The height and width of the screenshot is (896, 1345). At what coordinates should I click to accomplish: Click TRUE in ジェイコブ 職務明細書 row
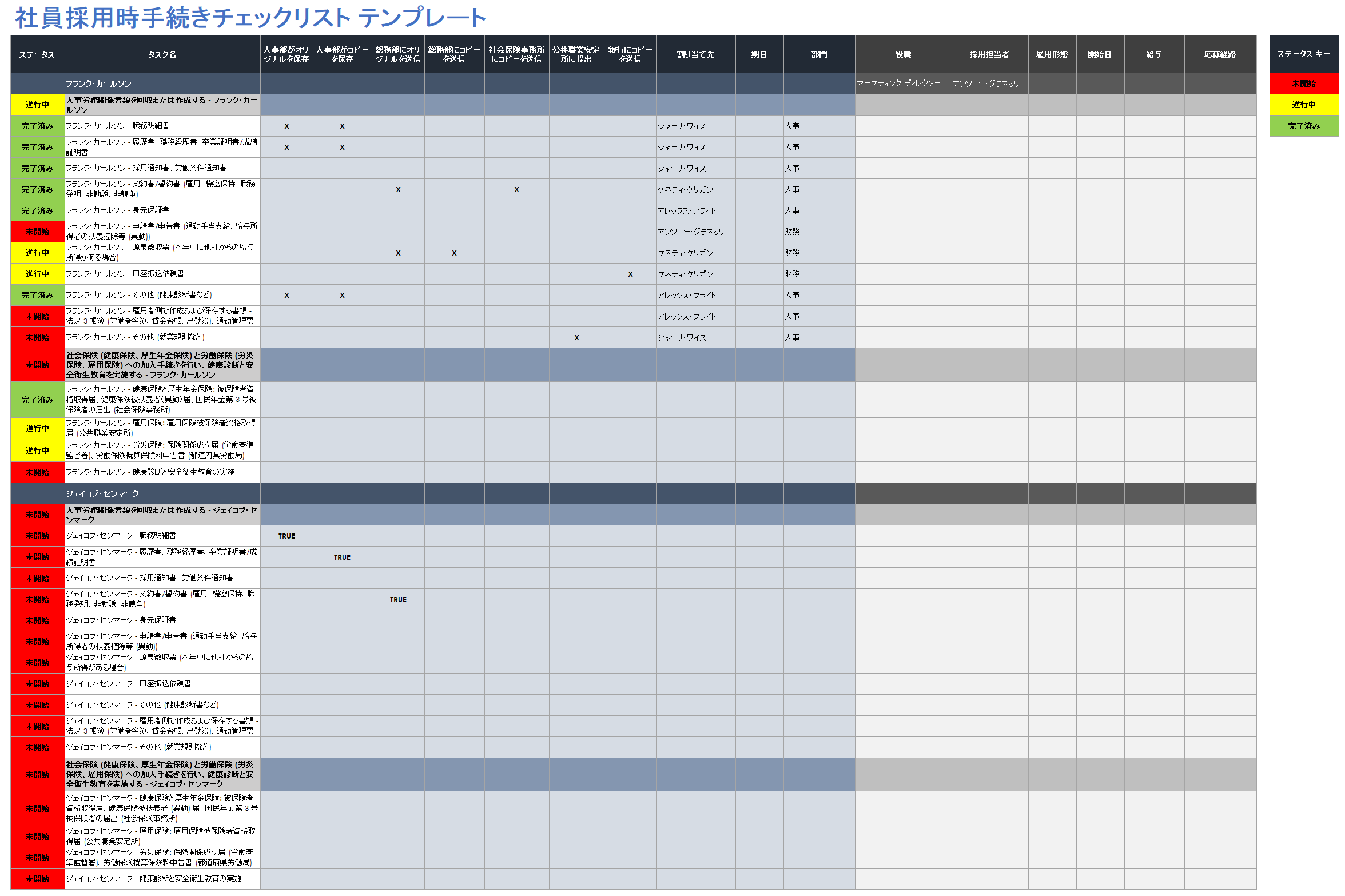286,536
